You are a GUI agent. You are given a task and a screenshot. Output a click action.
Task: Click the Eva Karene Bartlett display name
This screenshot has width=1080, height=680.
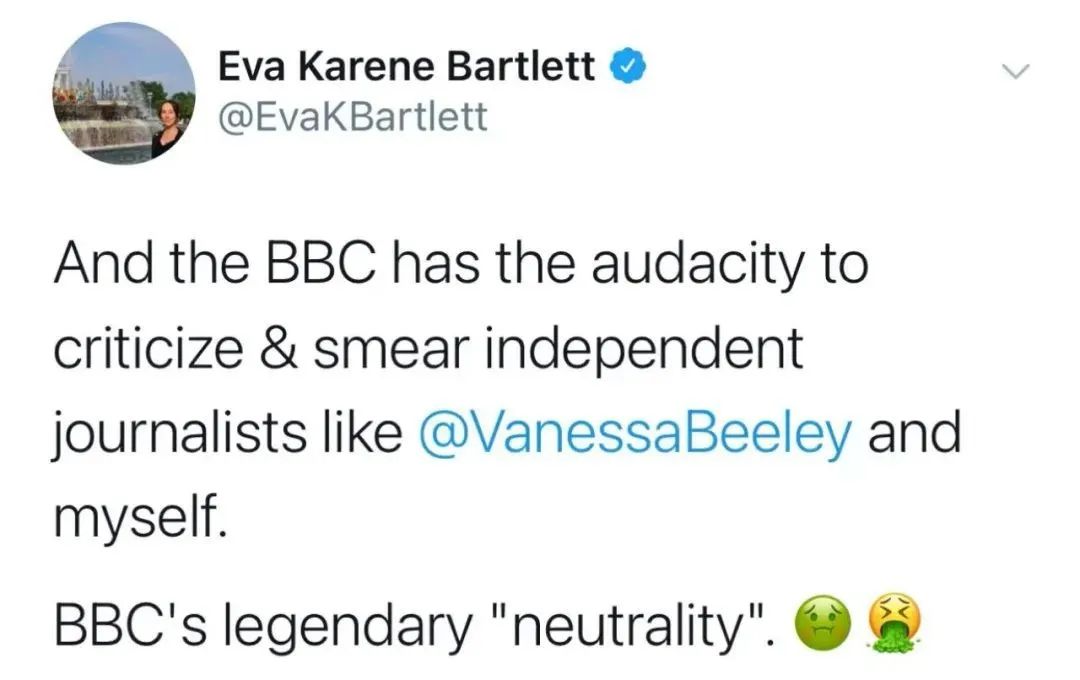click(x=406, y=69)
